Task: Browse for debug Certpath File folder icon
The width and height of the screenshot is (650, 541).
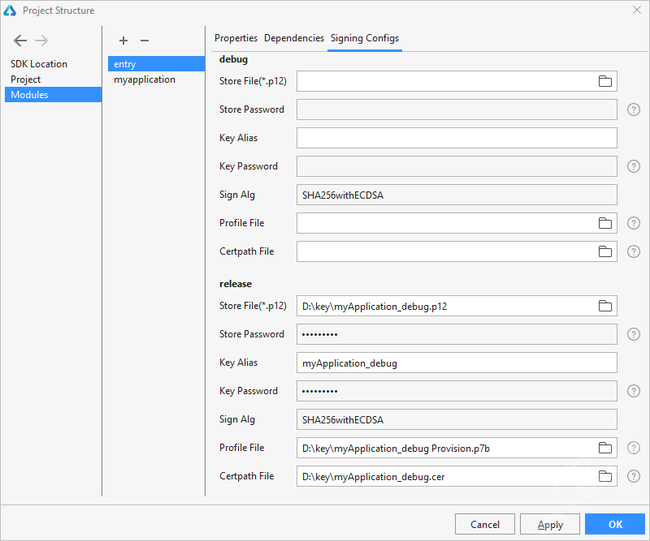Action: pyautogui.click(x=605, y=251)
